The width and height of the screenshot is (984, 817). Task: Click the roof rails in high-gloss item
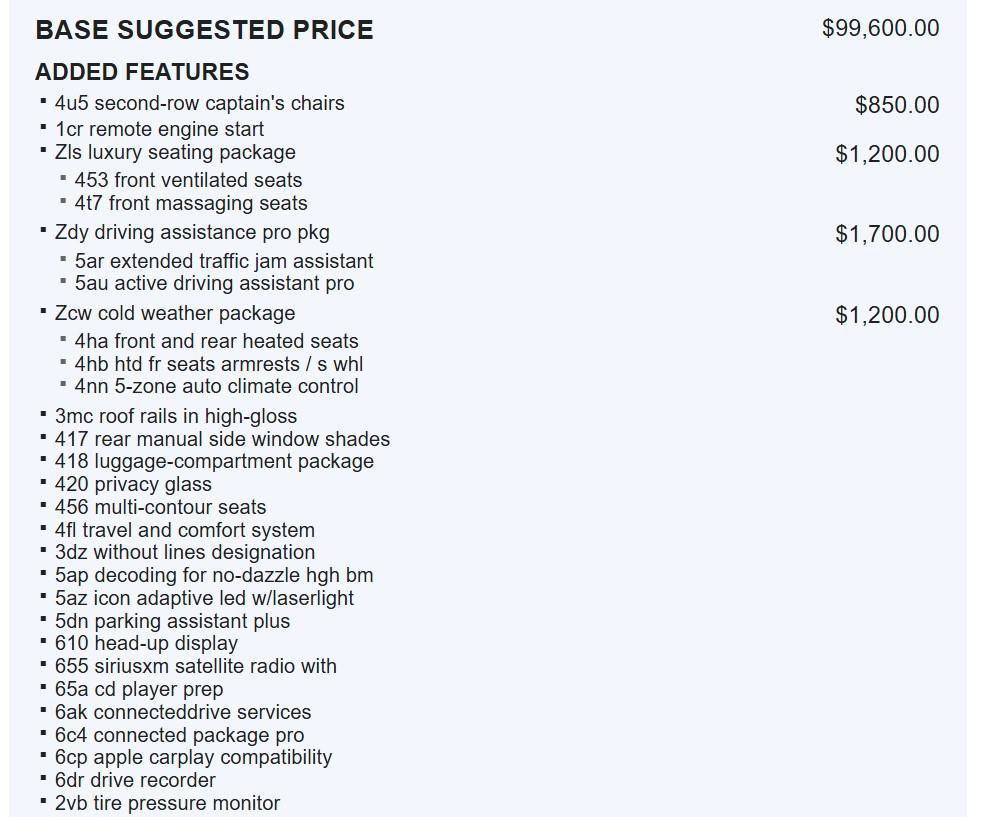(x=176, y=416)
